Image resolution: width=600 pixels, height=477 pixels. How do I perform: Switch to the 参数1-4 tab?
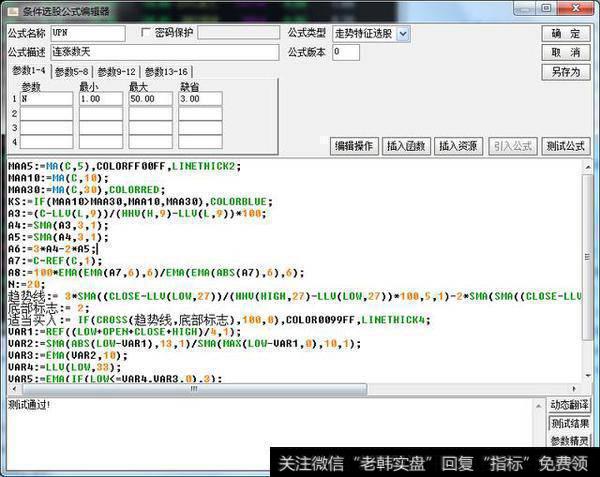click(29, 71)
